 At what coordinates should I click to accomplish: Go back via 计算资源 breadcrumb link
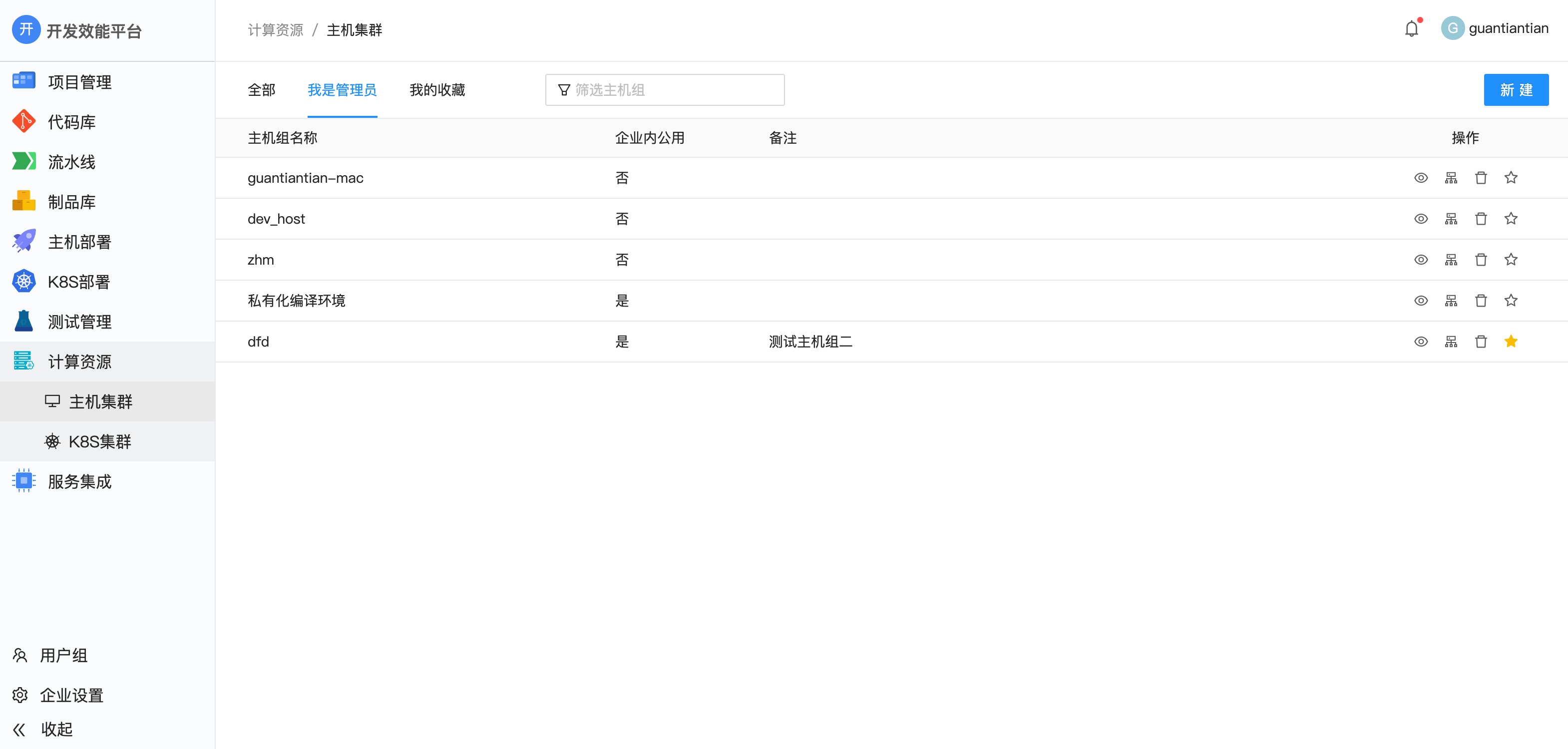click(275, 29)
